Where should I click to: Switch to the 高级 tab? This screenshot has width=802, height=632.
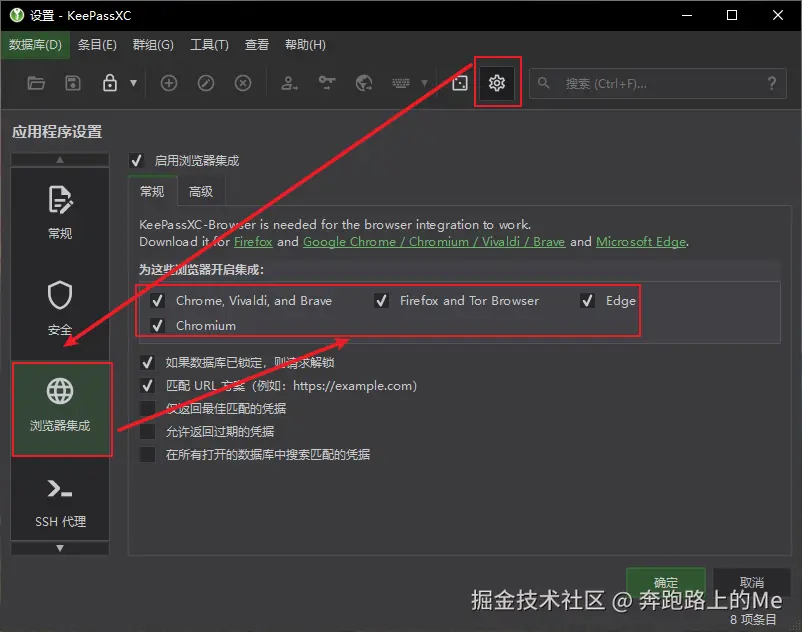tap(200, 192)
